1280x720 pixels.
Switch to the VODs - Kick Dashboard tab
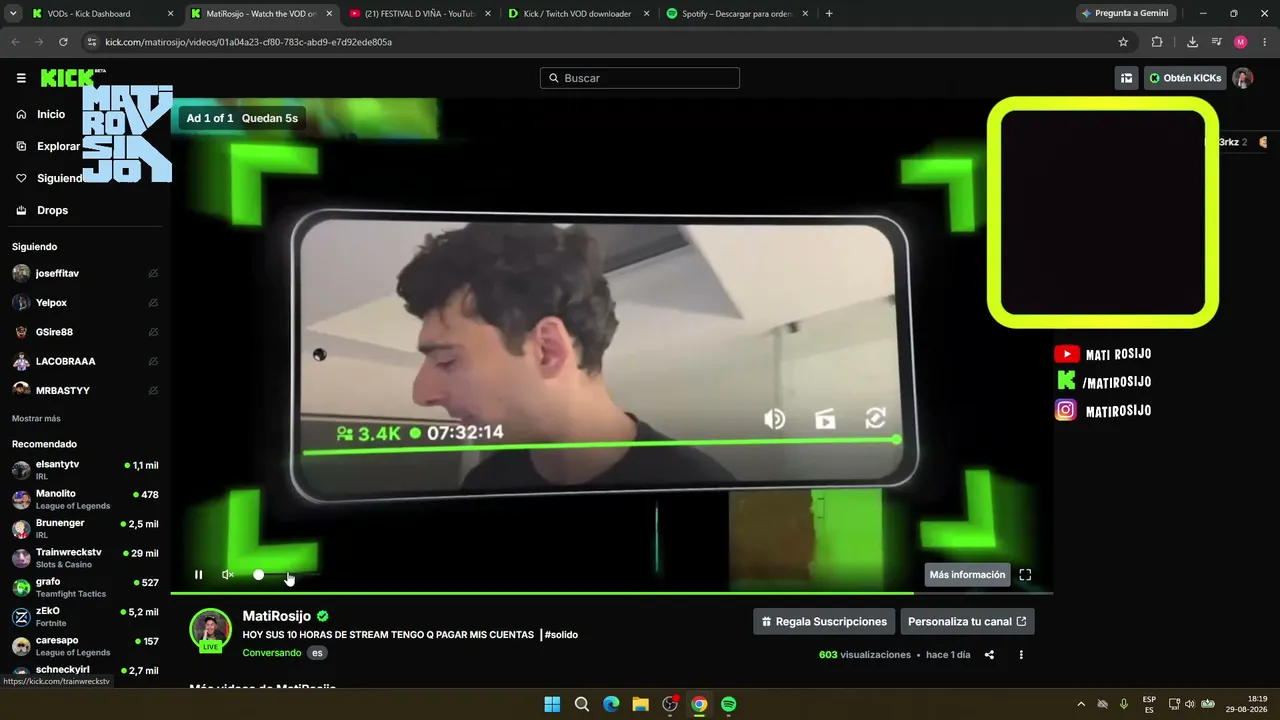(x=103, y=14)
